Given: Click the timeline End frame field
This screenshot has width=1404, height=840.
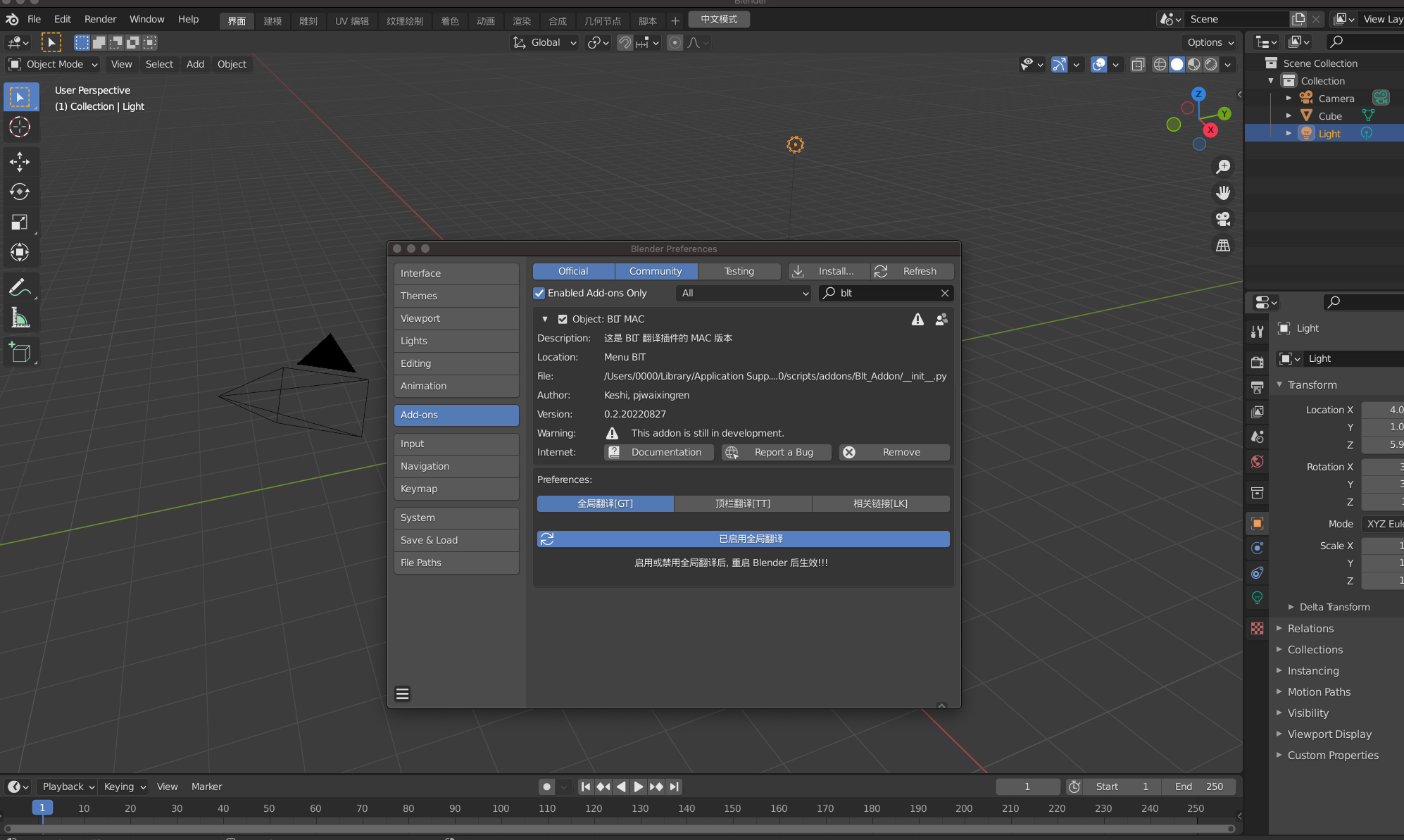Looking at the screenshot, I should pos(1198,786).
